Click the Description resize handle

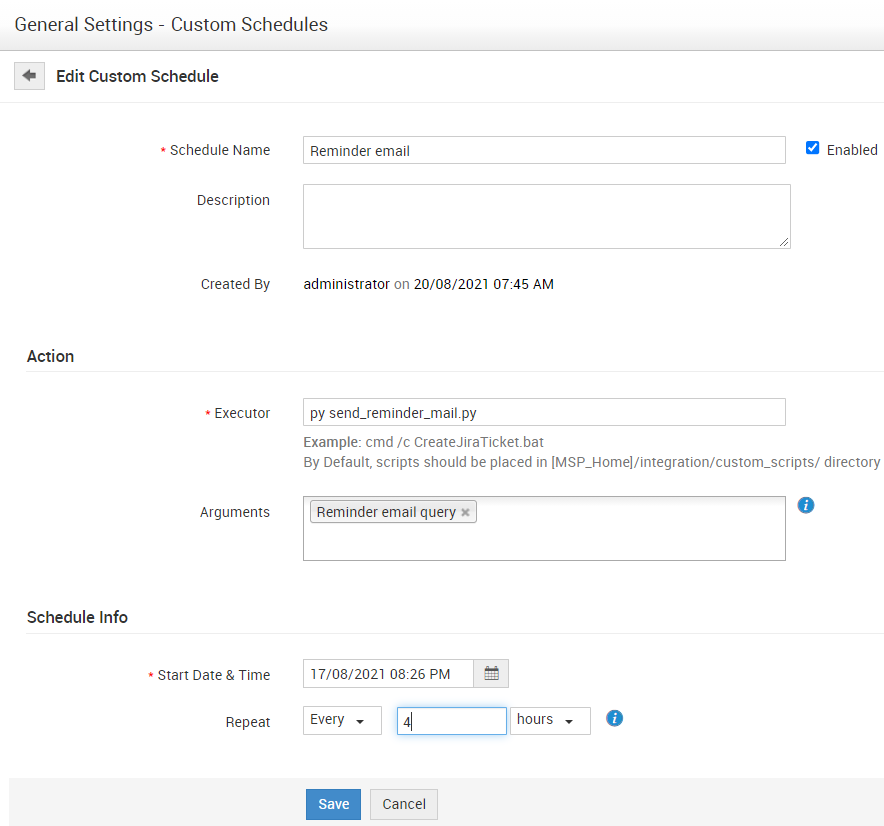(x=784, y=242)
